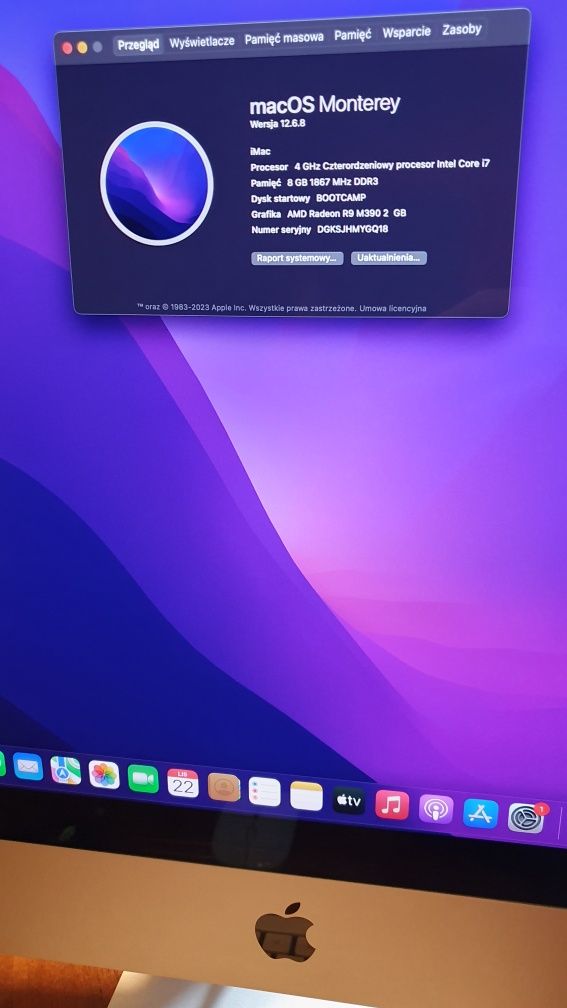Click the Wersja 12.6.8 version text
The image size is (567, 1008).
(277, 123)
